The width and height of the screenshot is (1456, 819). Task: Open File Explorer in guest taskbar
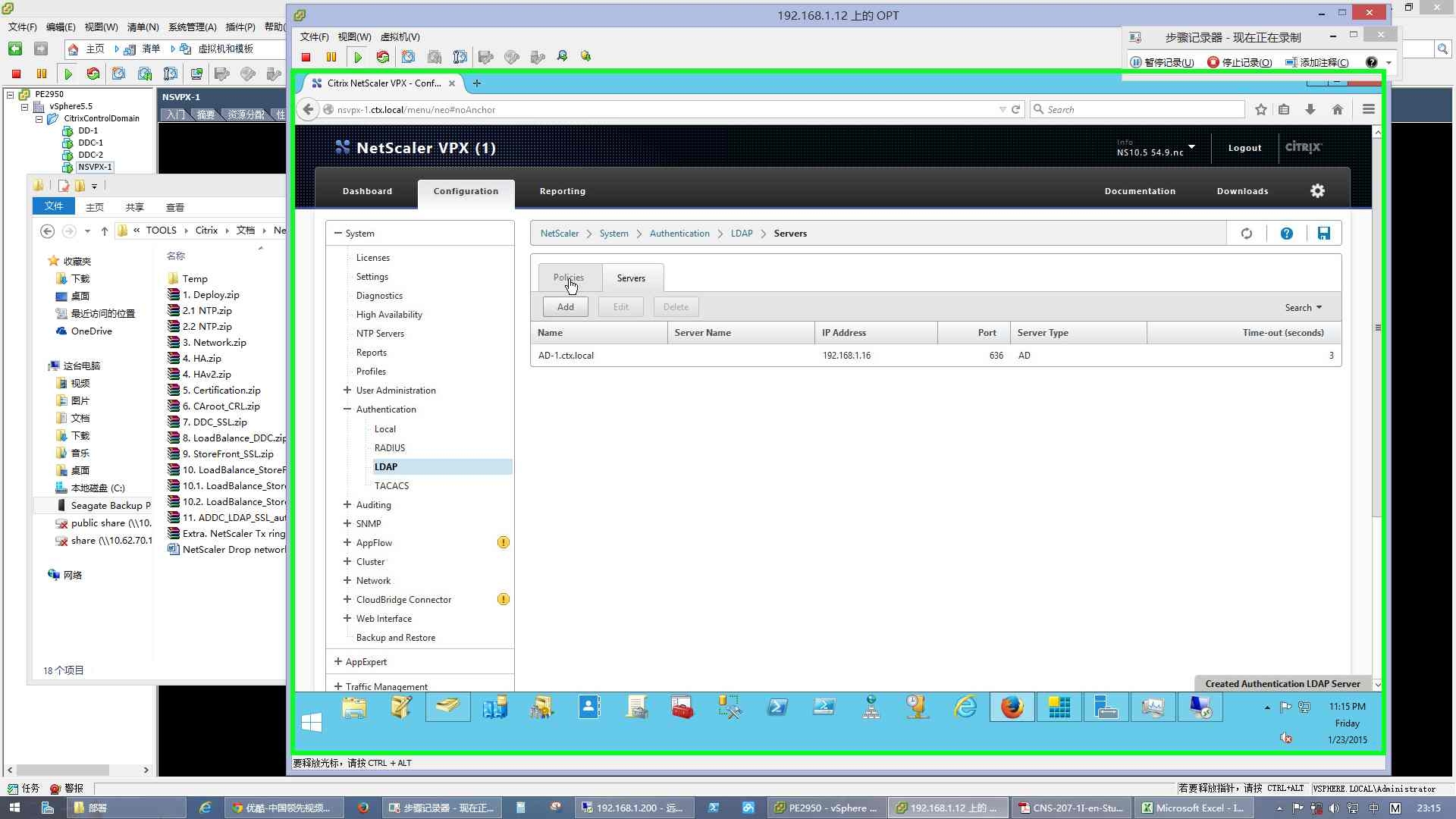click(x=354, y=708)
